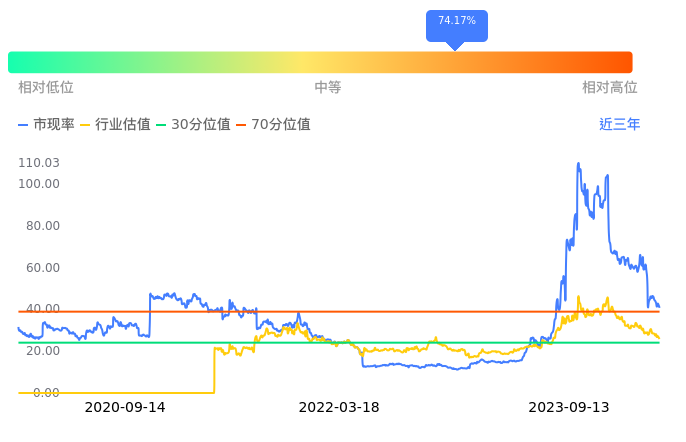This screenshot has height=442, width=686.
Task: Click the 相对低位 label
Action: click(46, 88)
